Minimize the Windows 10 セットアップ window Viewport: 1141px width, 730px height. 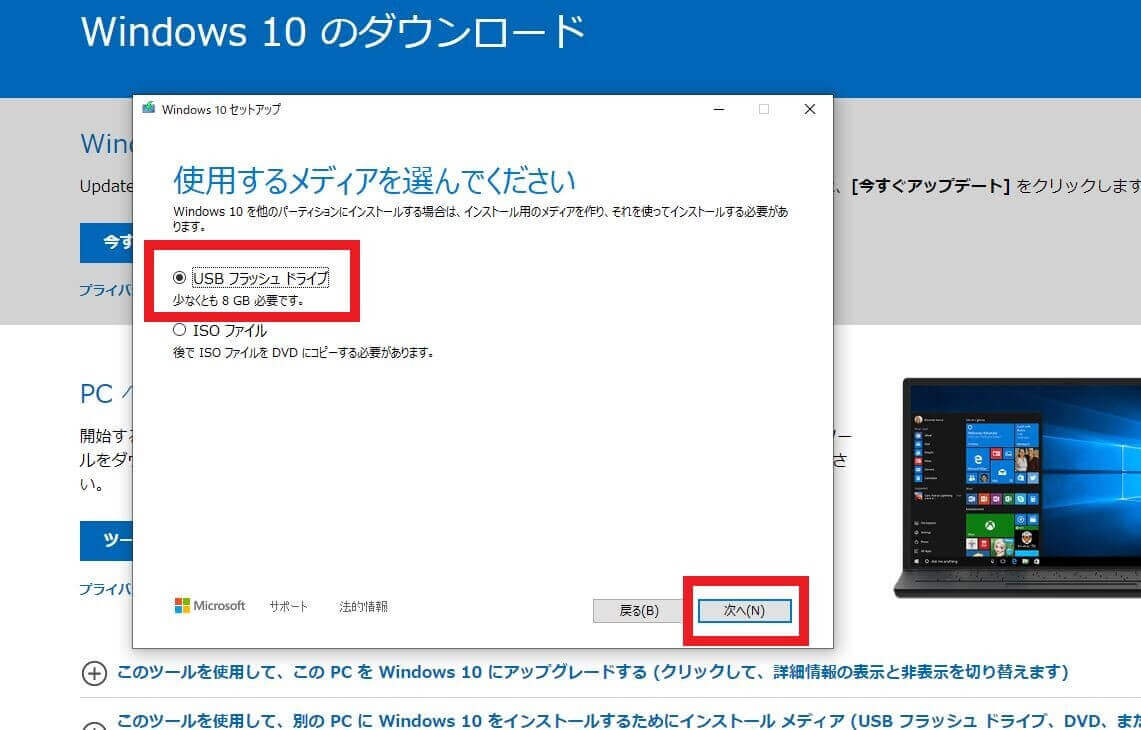719,109
